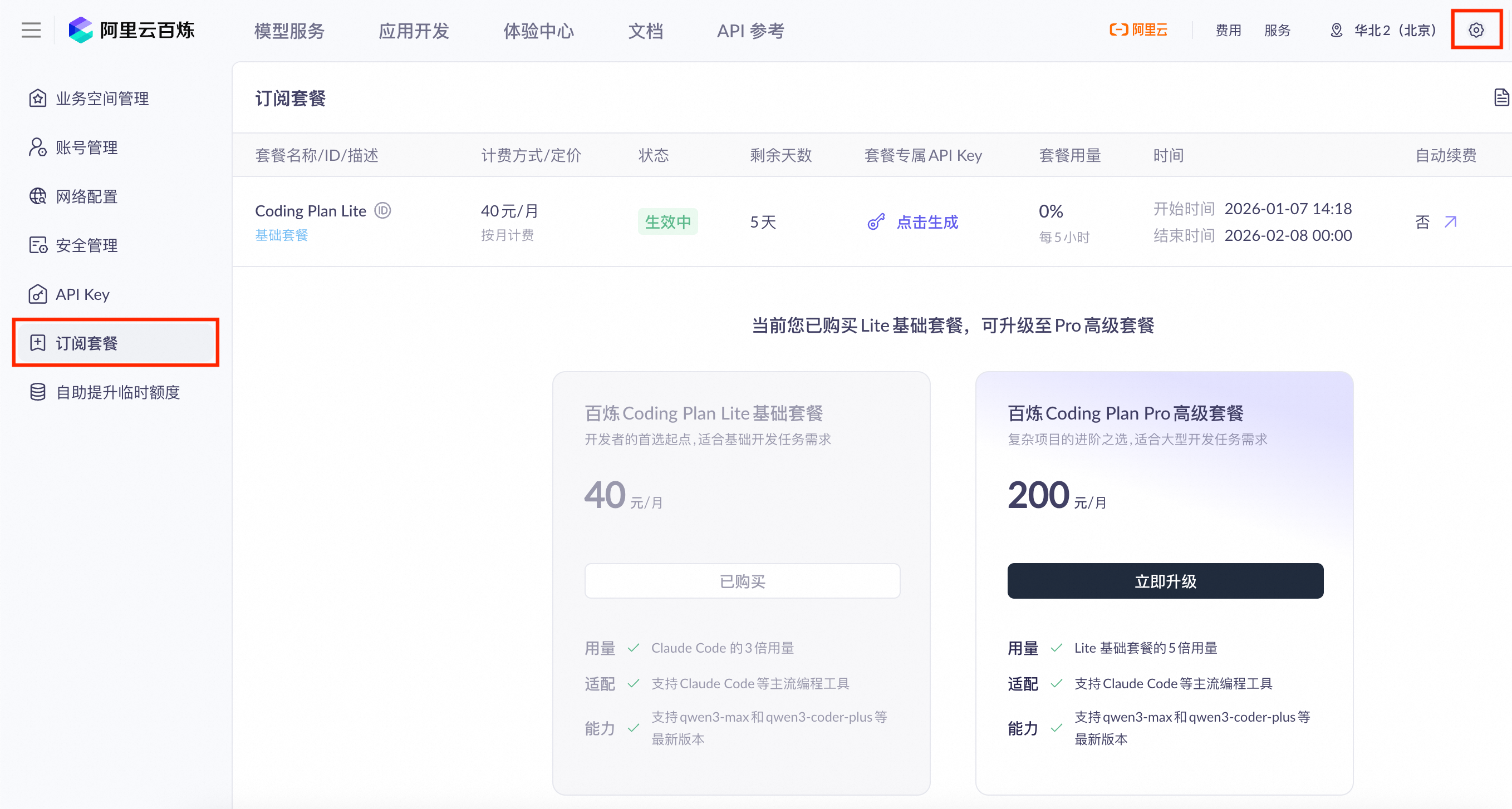Click 点击生成 API Key link
This screenshot has width=1512, height=809.
(x=927, y=222)
